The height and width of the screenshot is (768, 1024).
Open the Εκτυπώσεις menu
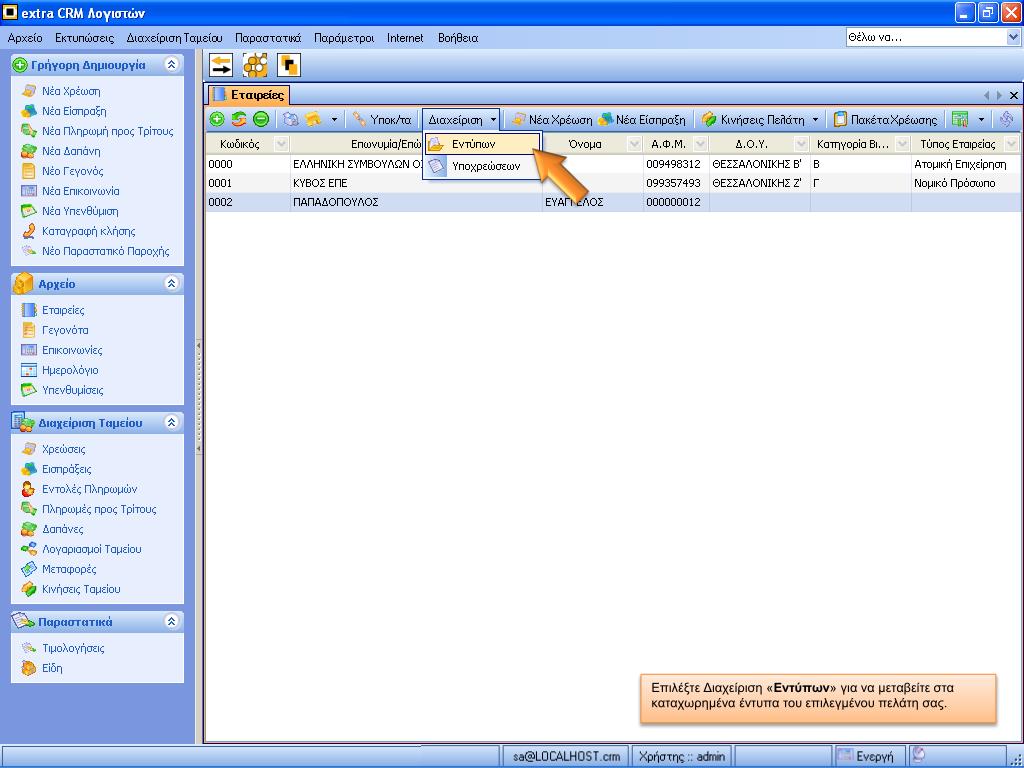coord(84,38)
